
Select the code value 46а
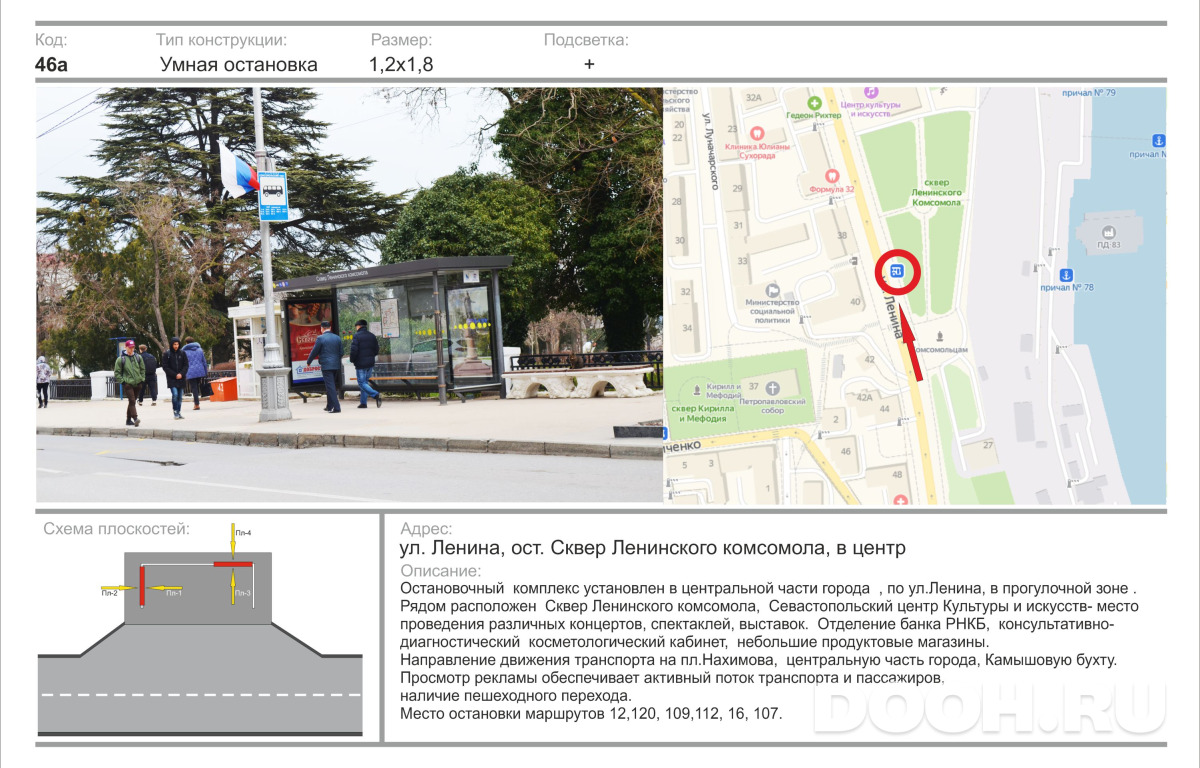click(52, 65)
